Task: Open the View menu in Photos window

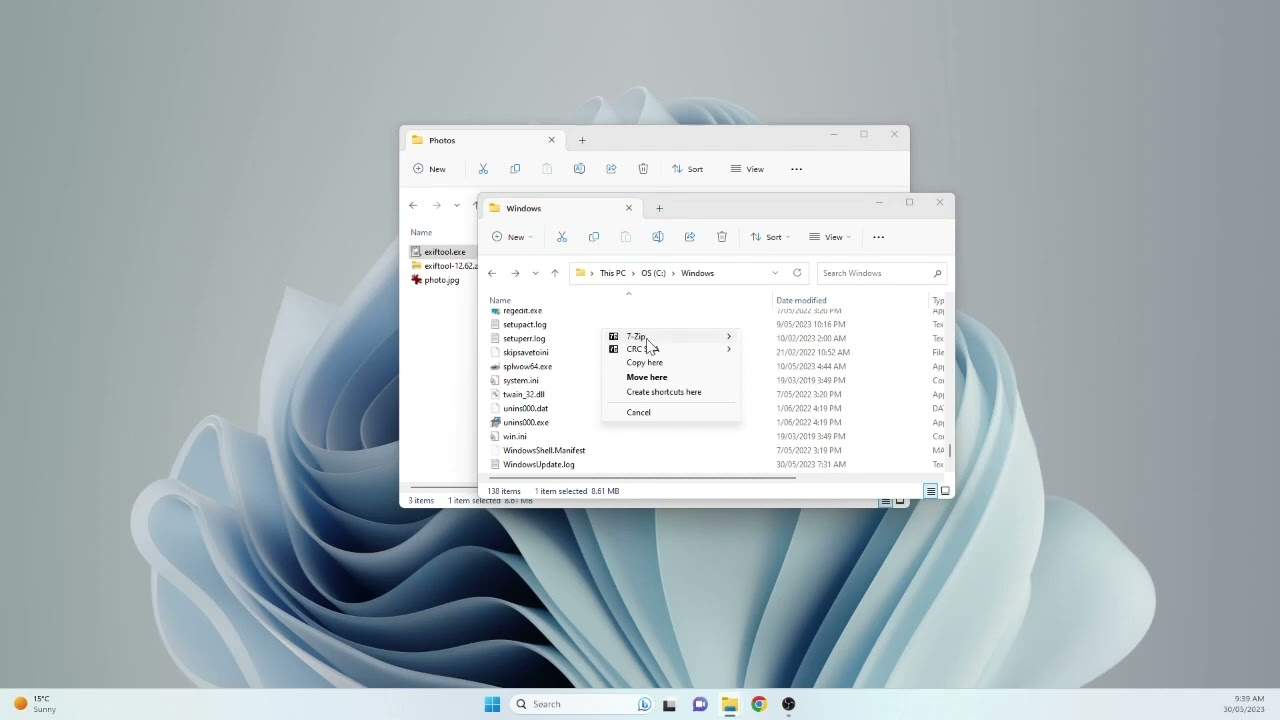Action: click(747, 169)
